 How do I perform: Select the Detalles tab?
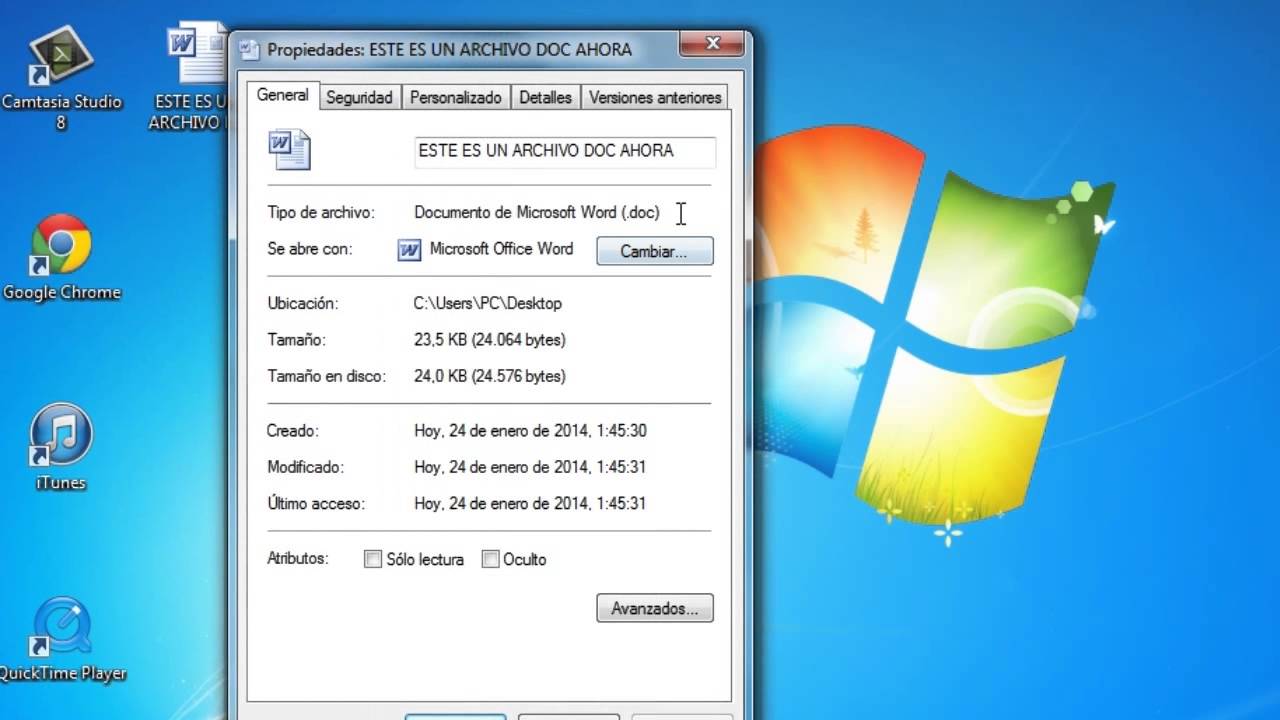(545, 98)
